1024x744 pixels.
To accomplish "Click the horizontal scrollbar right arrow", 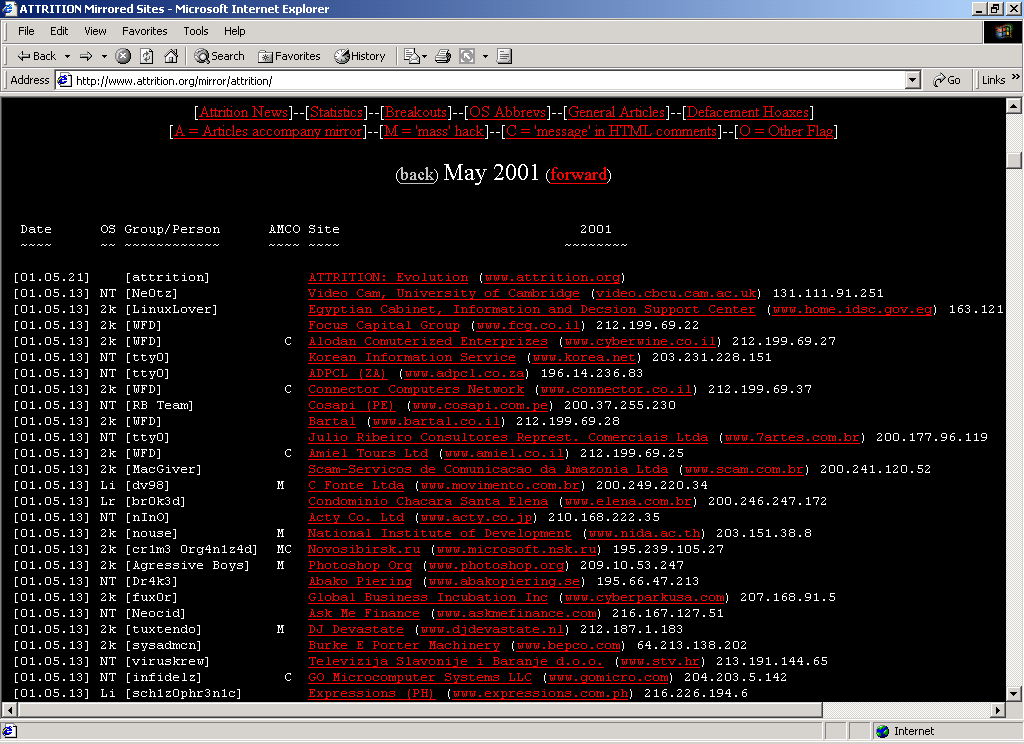I will 998,710.
